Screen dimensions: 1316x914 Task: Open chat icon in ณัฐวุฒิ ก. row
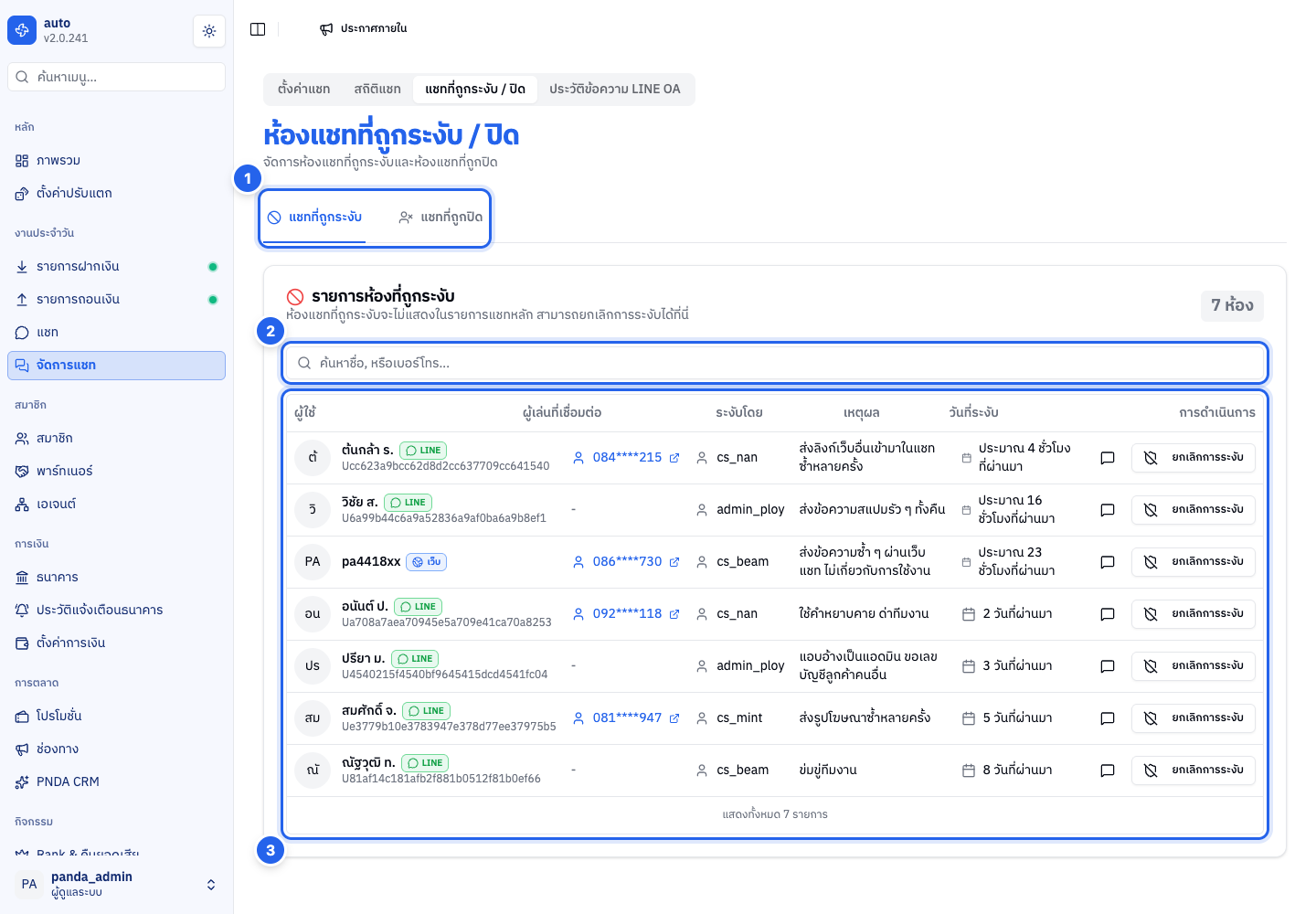click(x=1108, y=771)
